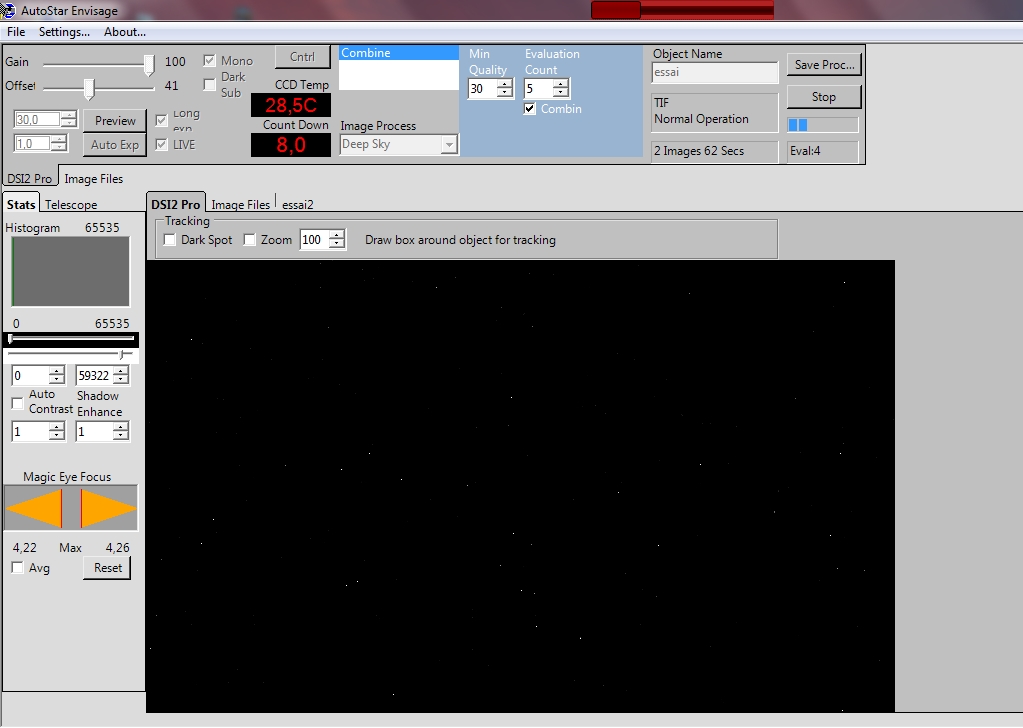The width and height of the screenshot is (1023, 728).
Task: Select Combine in the process list
Action: pyautogui.click(x=399, y=53)
